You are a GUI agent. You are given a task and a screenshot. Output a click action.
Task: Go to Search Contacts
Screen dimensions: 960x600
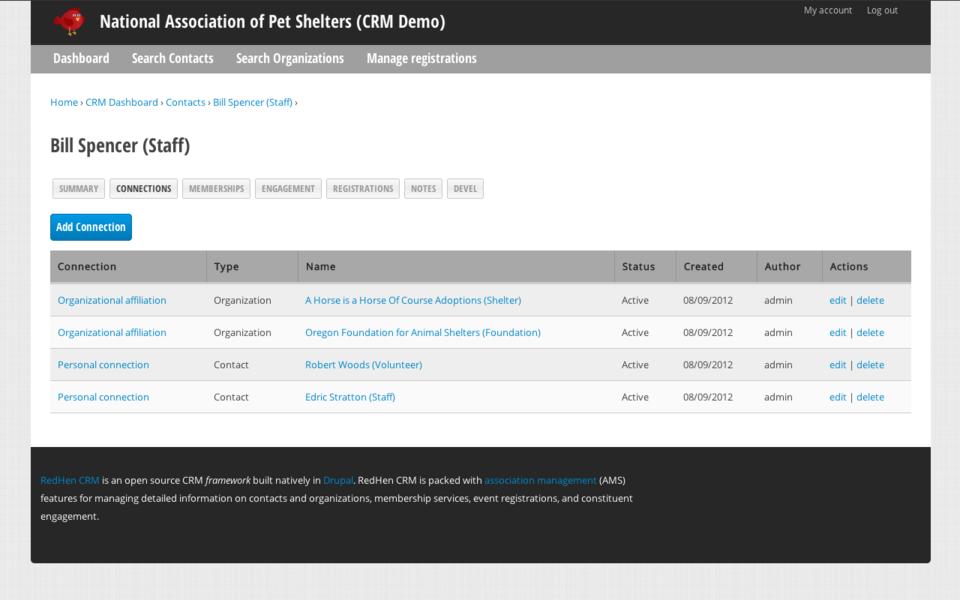pyautogui.click(x=172, y=59)
